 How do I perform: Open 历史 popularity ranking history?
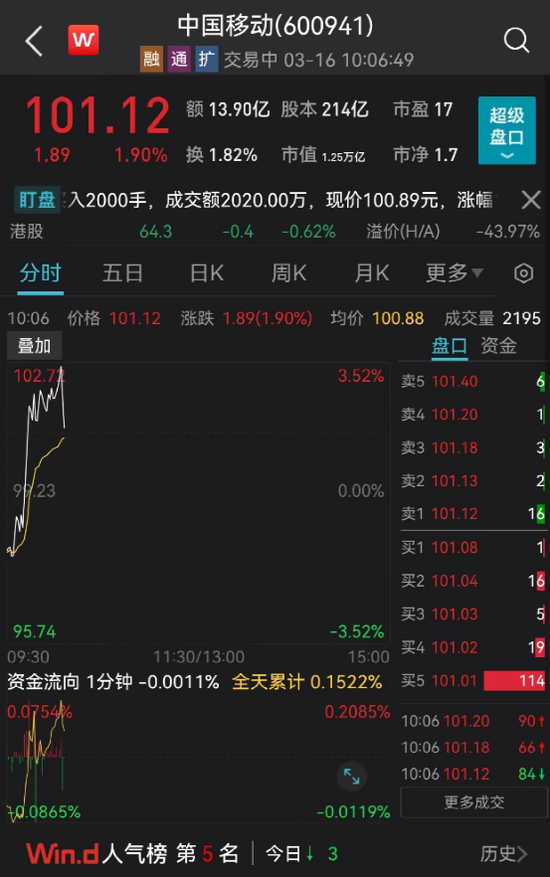503,854
